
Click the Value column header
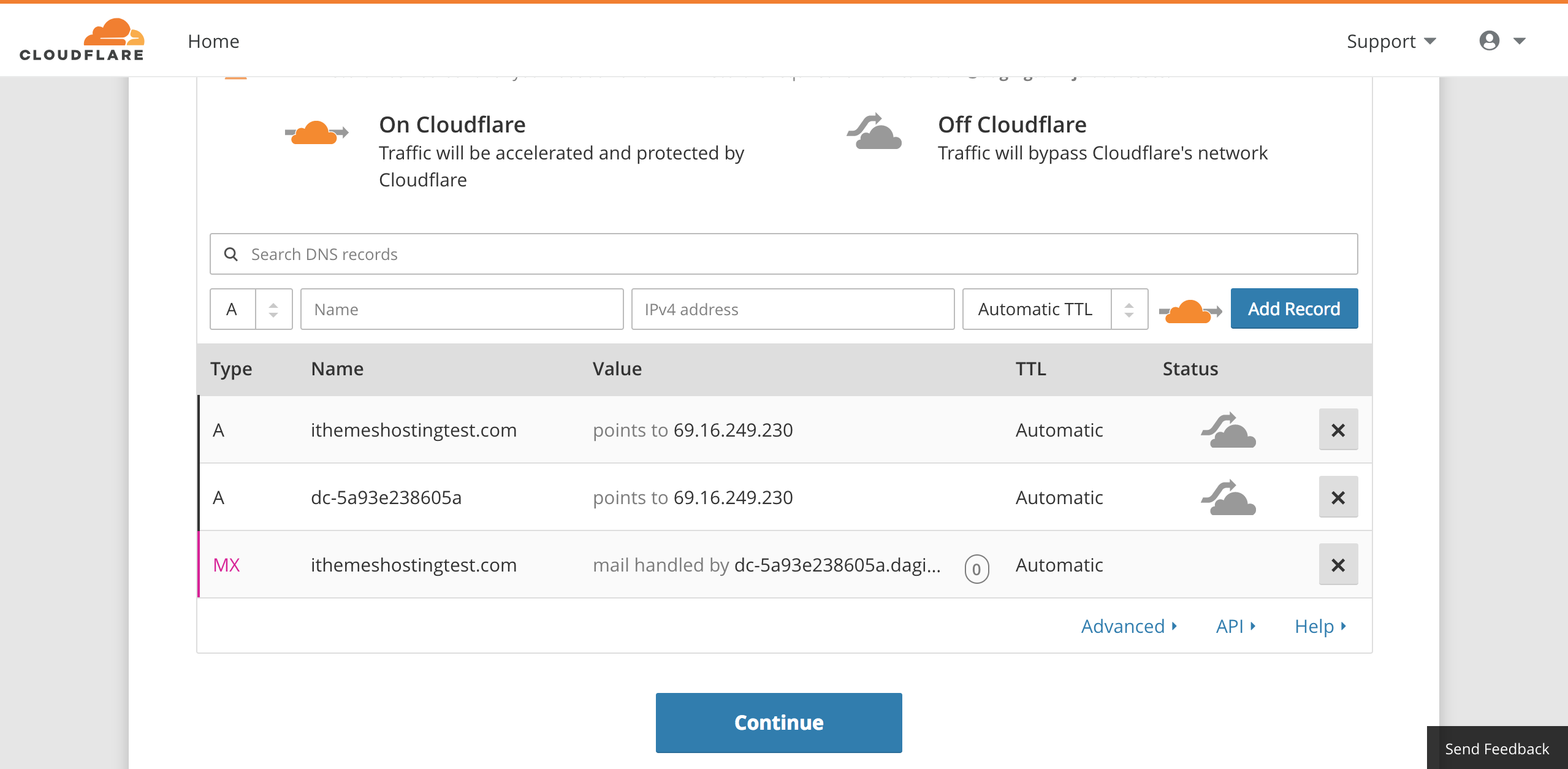(617, 369)
